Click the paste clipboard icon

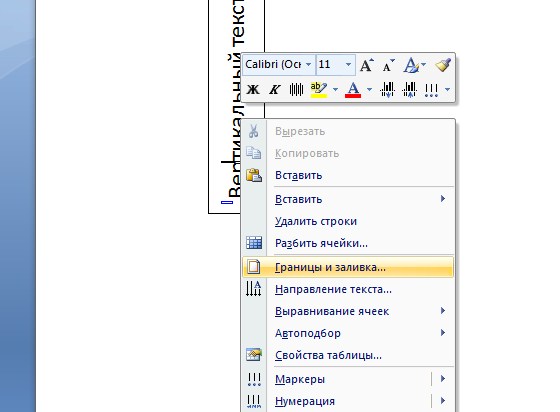point(254,175)
